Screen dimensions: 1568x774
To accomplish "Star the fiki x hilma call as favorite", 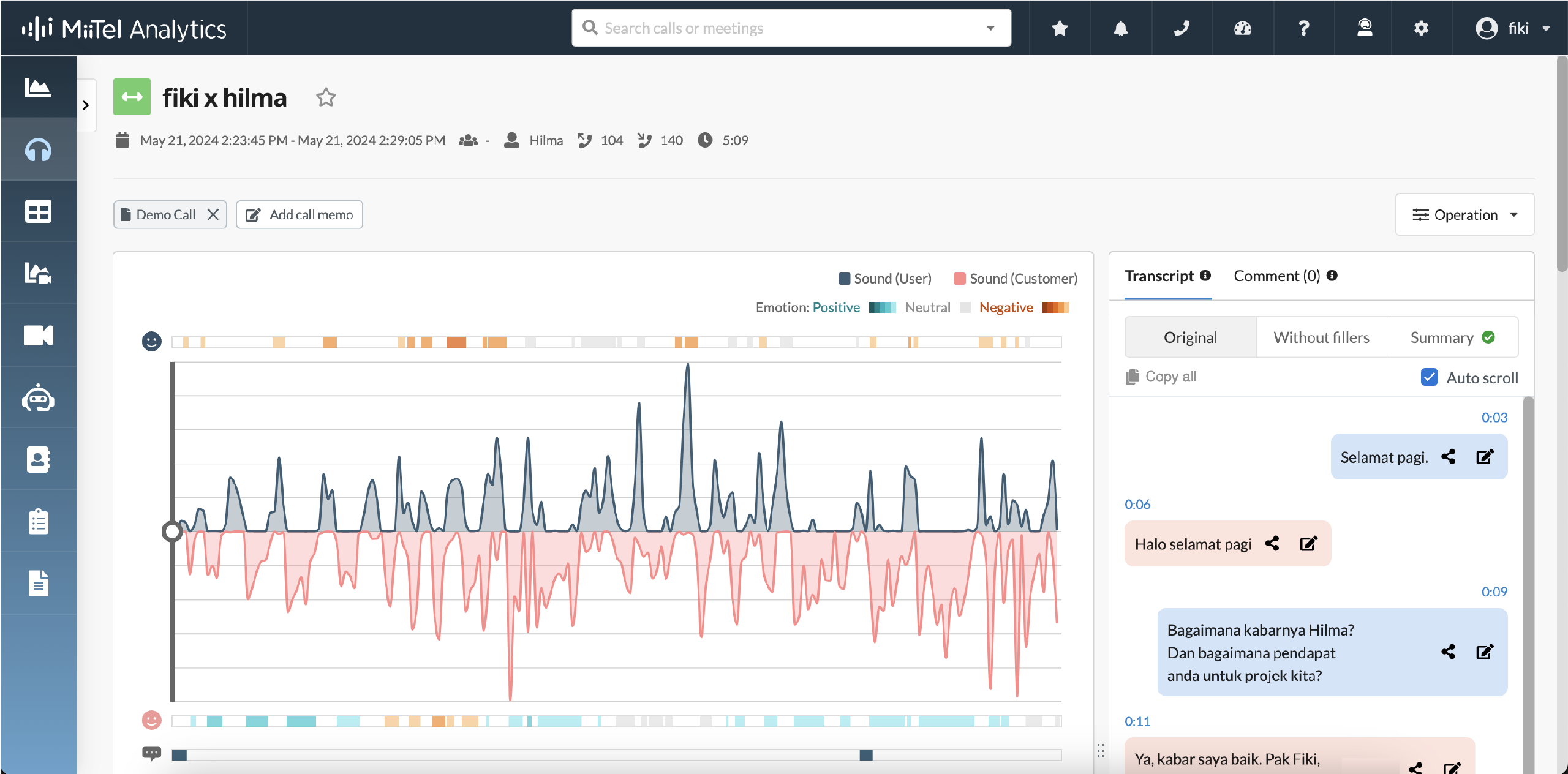I will 326,97.
